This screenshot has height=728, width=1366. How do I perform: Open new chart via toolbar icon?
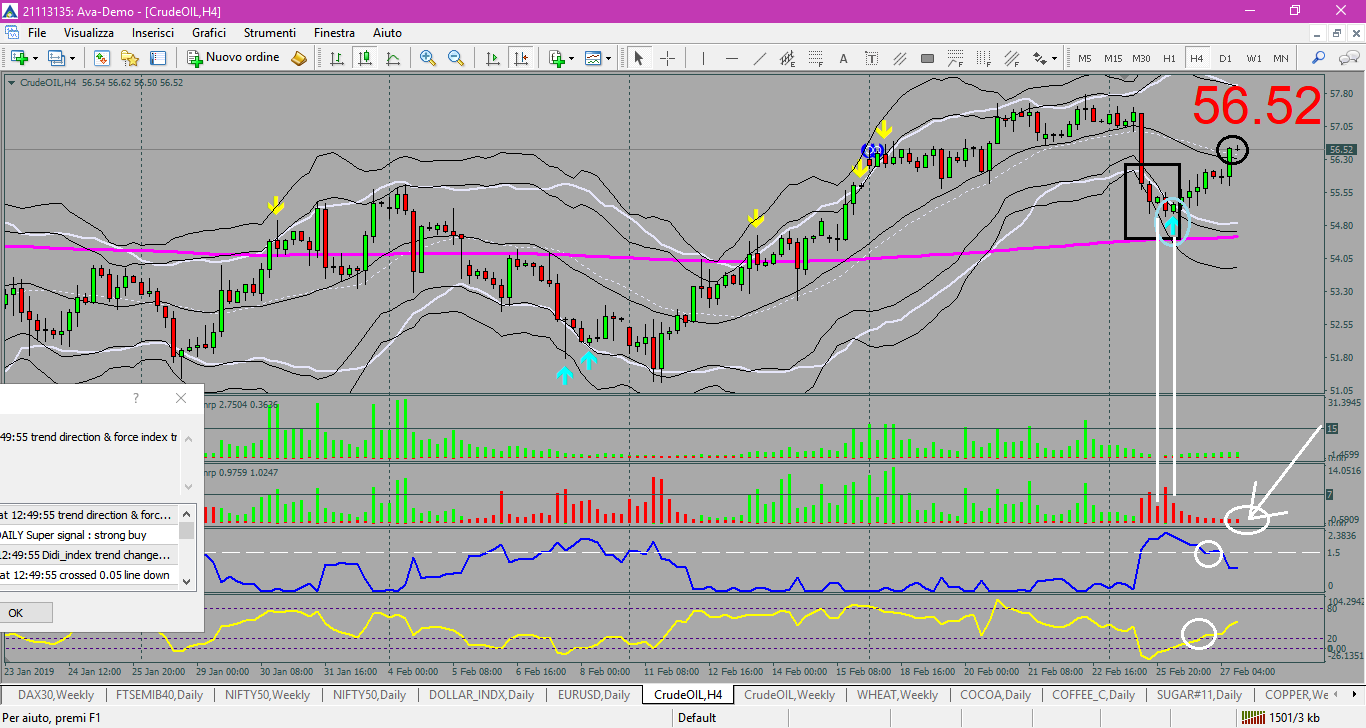pyautogui.click(x=19, y=58)
